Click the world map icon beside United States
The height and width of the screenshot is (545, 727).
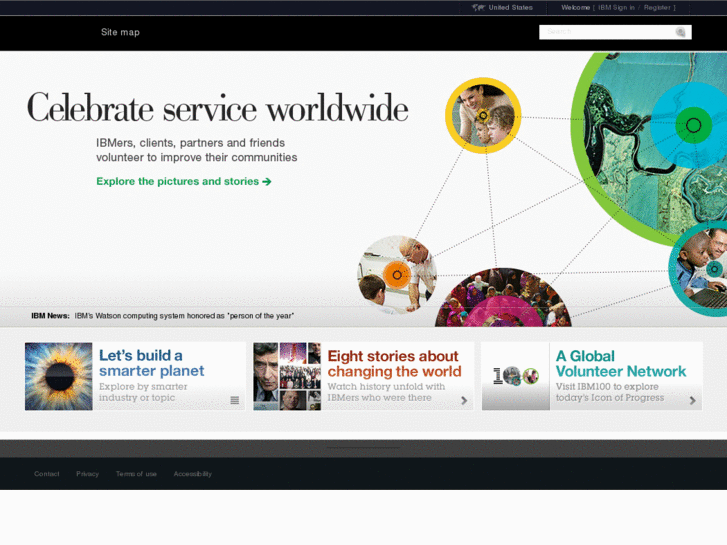click(x=478, y=7)
